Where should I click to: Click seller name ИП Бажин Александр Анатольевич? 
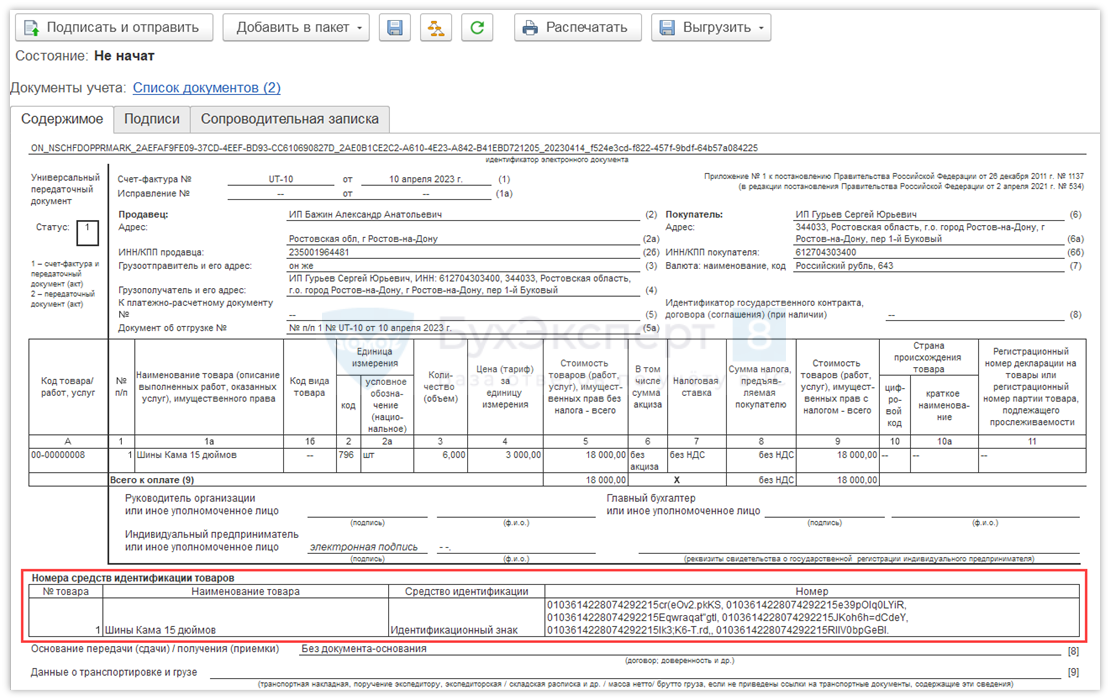[365, 214]
